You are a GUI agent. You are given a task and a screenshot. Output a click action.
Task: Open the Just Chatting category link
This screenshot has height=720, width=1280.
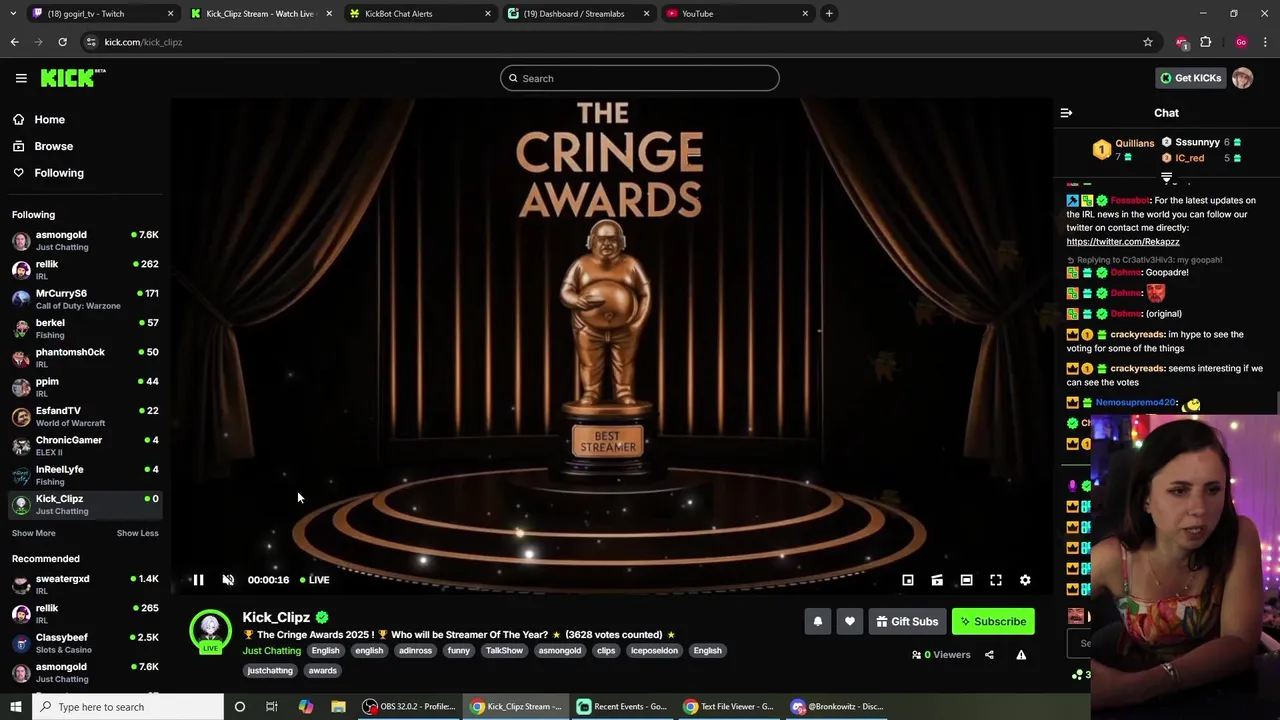tap(271, 651)
